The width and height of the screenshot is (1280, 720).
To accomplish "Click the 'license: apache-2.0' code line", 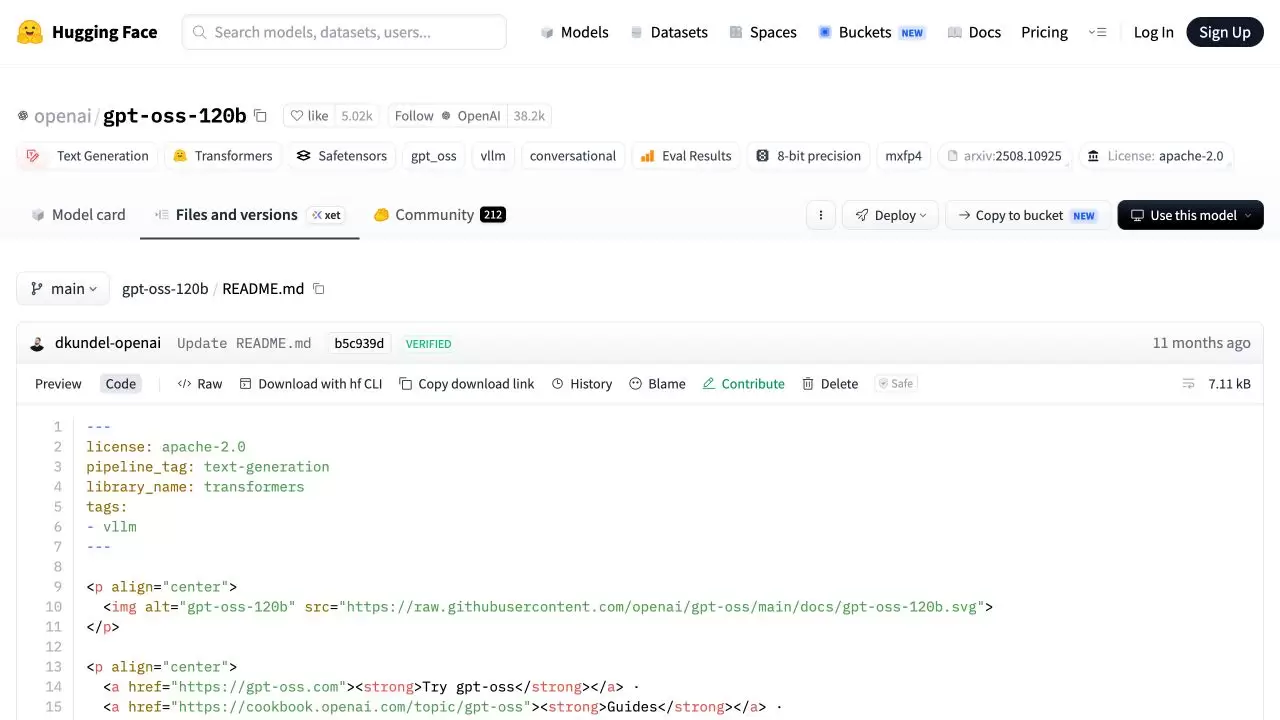I will 166,447.
